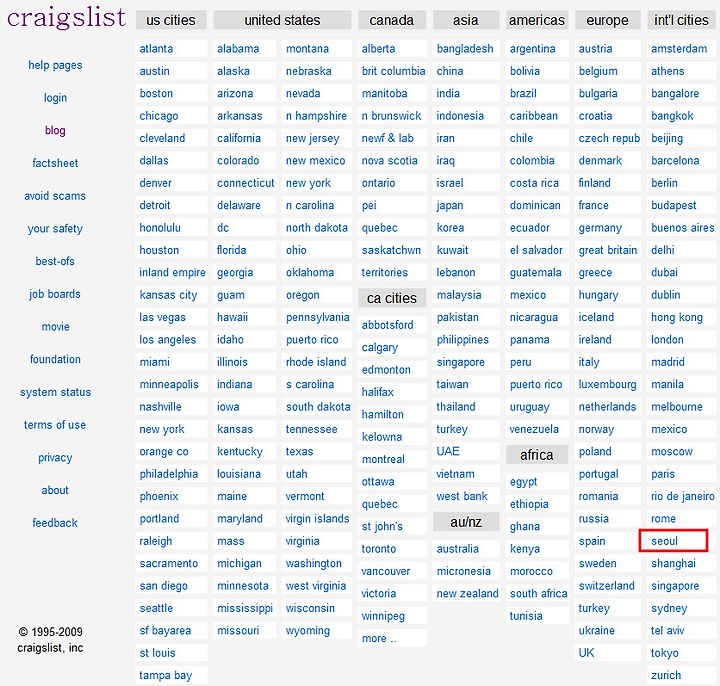Choose montana from the states list
This screenshot has width=720, height=686.
tap(308, 49)
